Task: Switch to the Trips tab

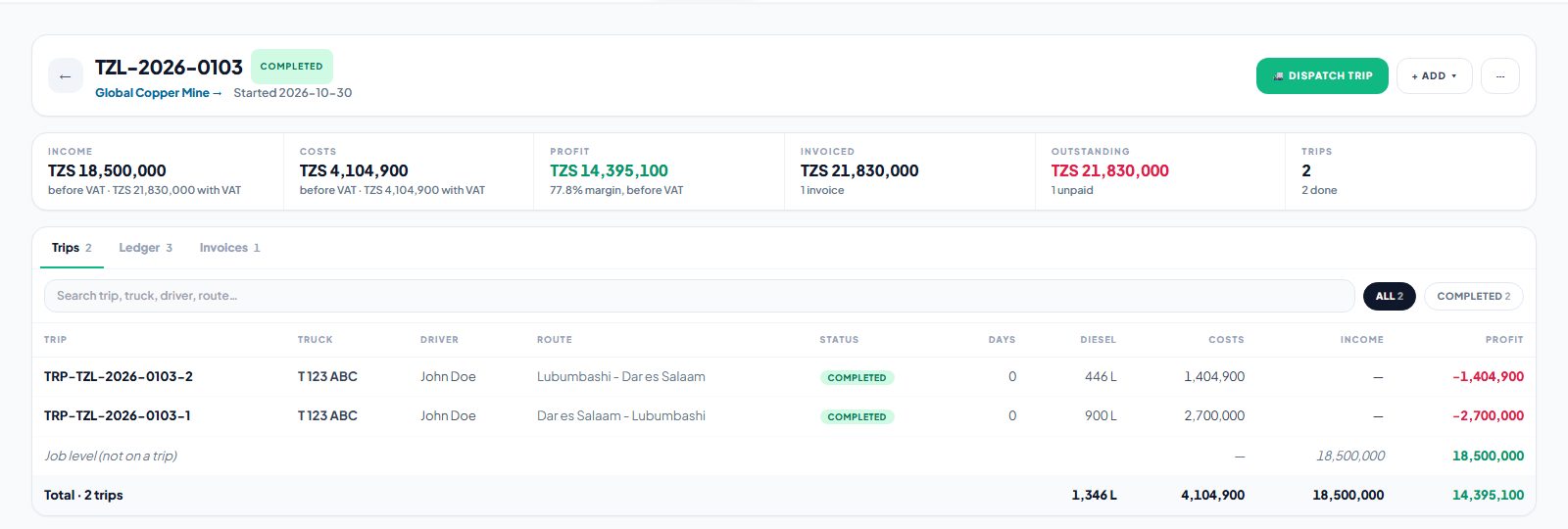Action: [72, 248]
